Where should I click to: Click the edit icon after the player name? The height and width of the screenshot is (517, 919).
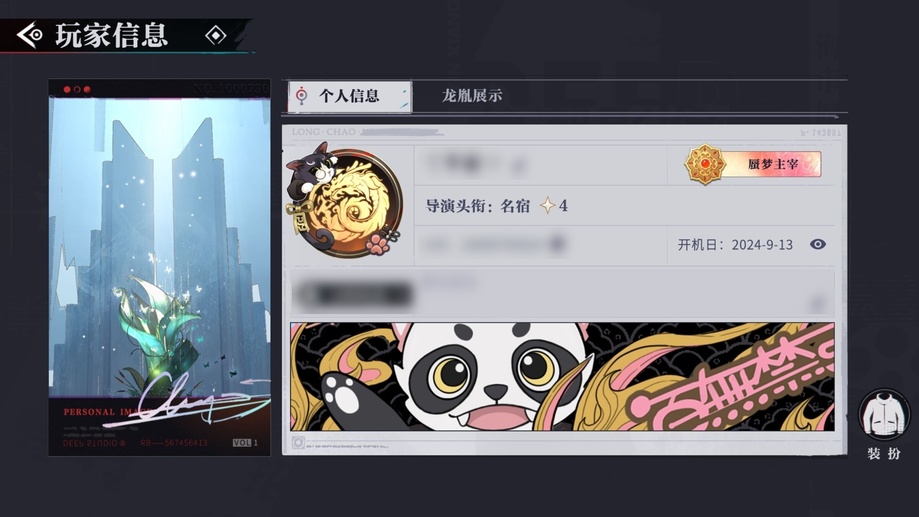point(518,168)
